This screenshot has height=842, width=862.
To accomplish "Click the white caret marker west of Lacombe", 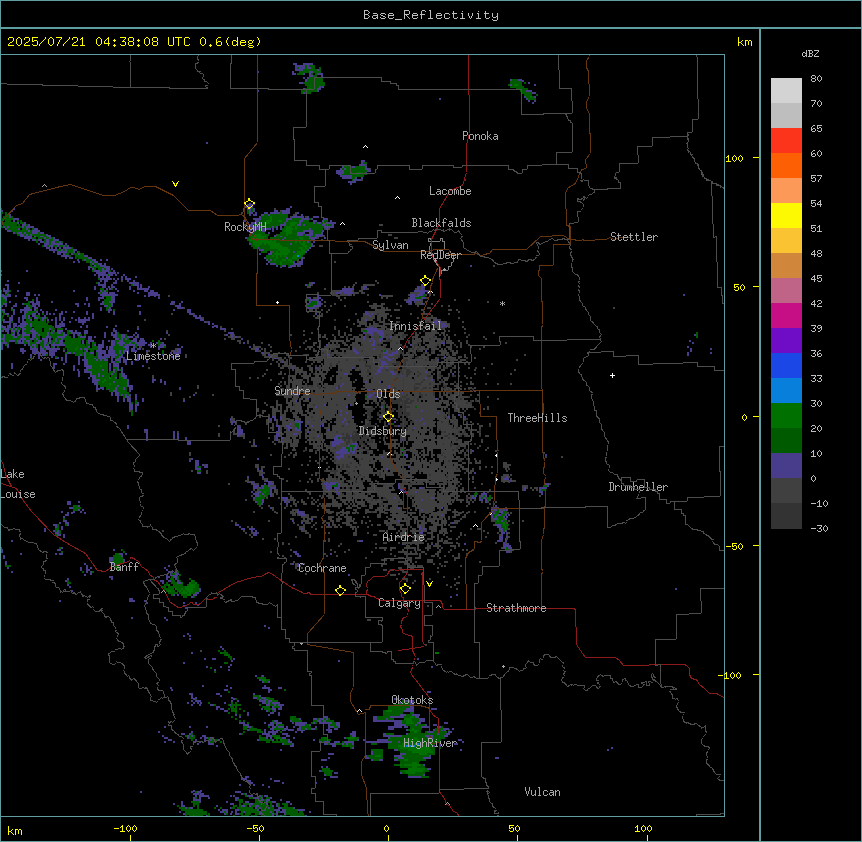I will pos(397,197).
